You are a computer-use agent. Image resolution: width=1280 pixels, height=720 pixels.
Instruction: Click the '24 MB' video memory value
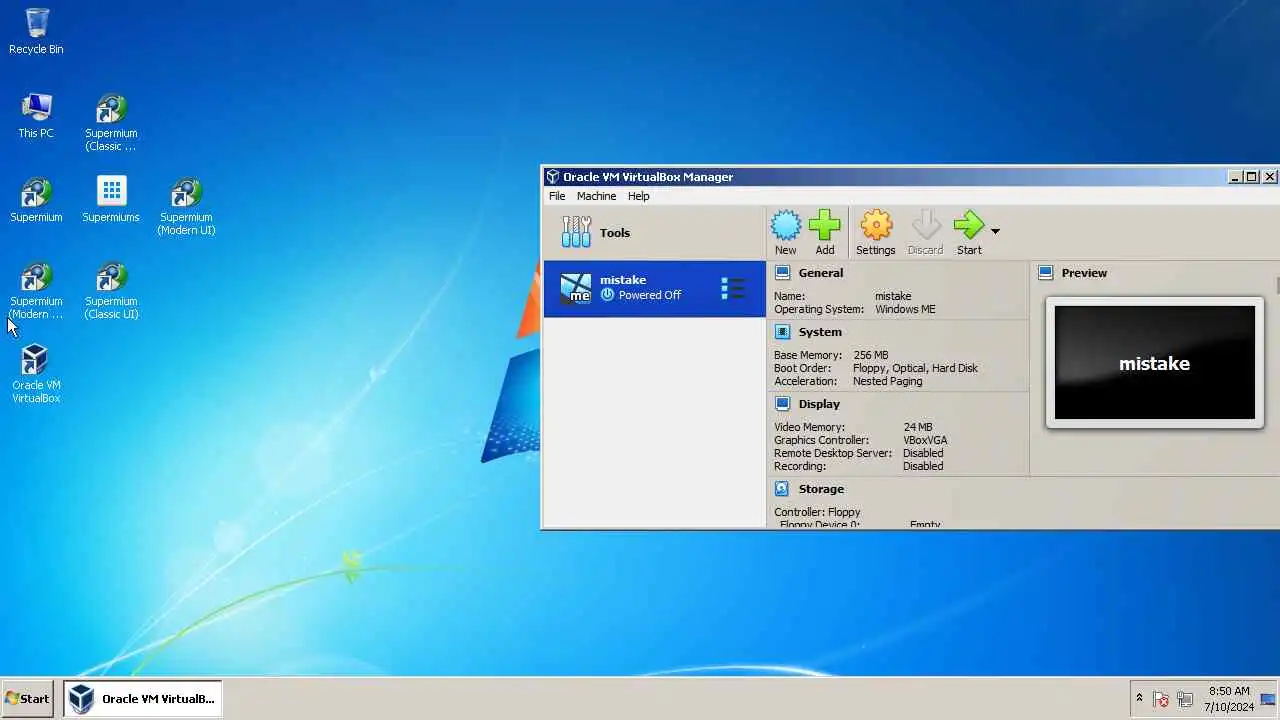coord(918,427)
